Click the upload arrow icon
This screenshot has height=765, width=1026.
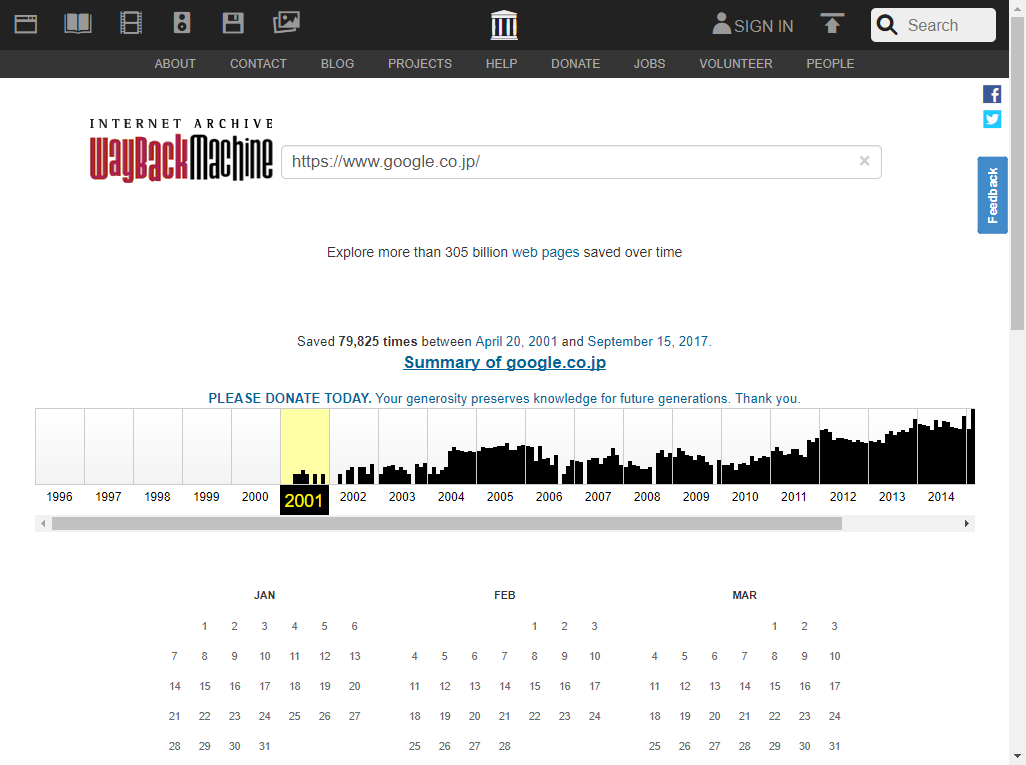point(832,23)
